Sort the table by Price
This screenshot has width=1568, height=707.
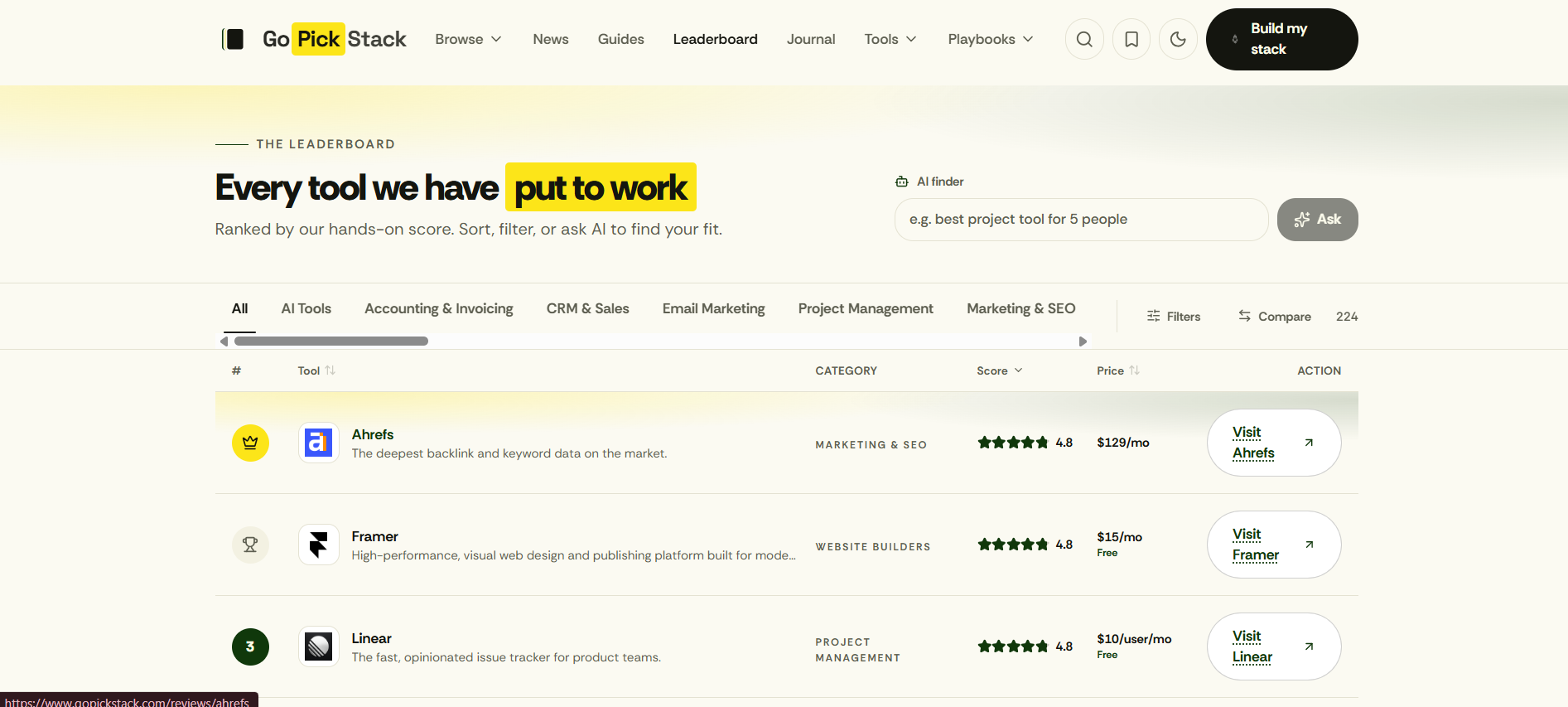point(1118,370)
